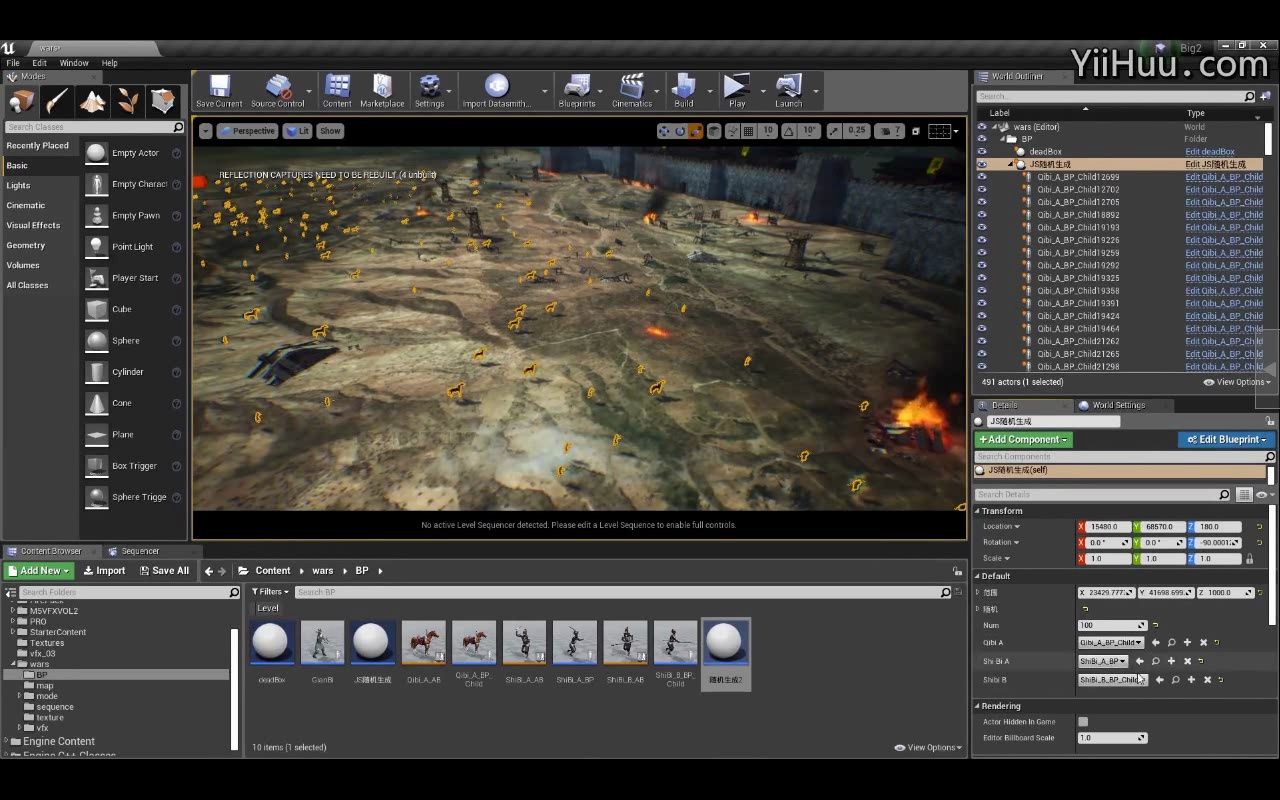Select the Point Light actor icon

coord(97,247)
